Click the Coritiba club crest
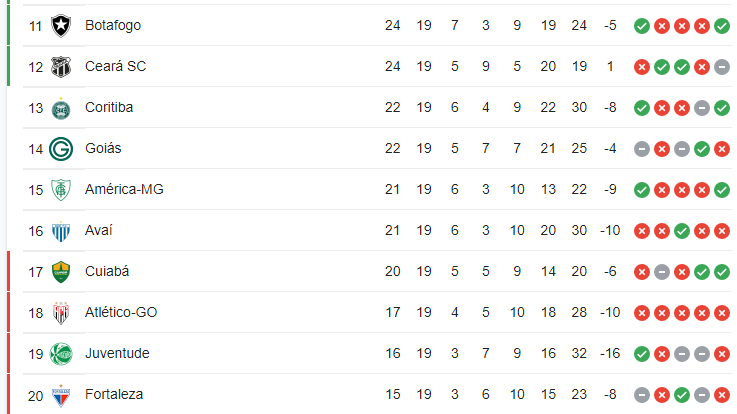The image size is (737, 414). [61, 109]
